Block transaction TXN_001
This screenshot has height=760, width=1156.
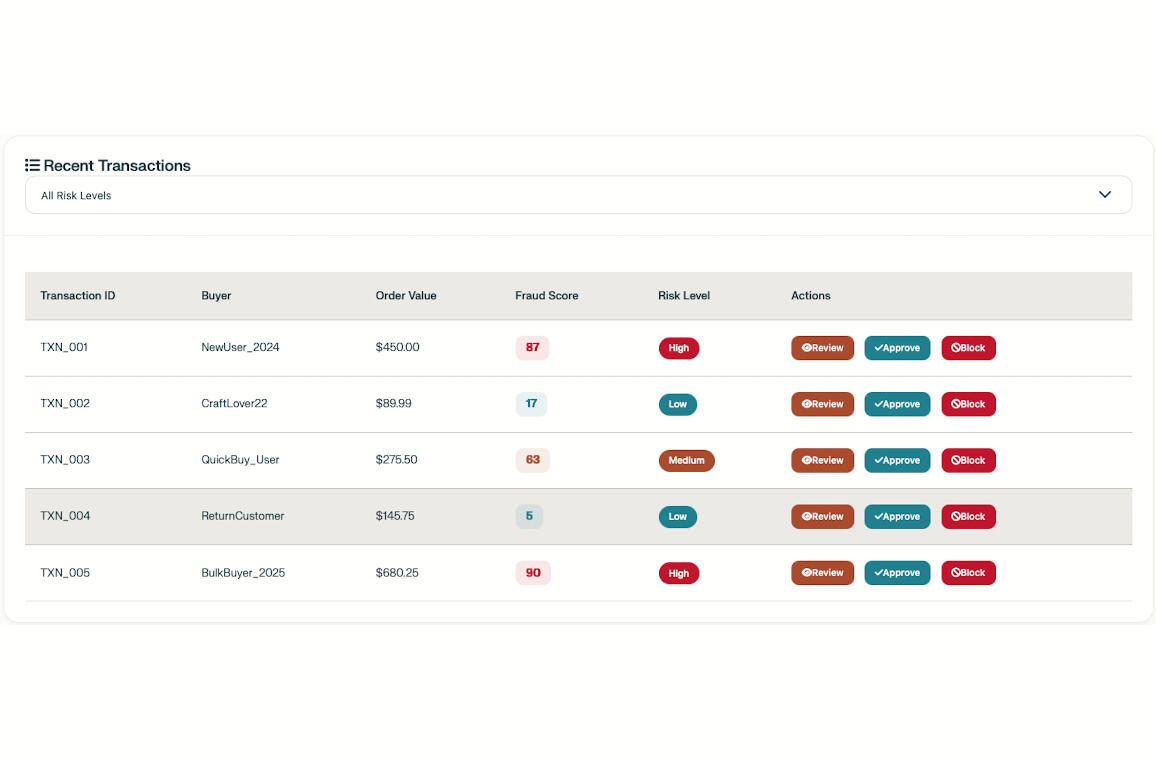[x=968, y=348]
